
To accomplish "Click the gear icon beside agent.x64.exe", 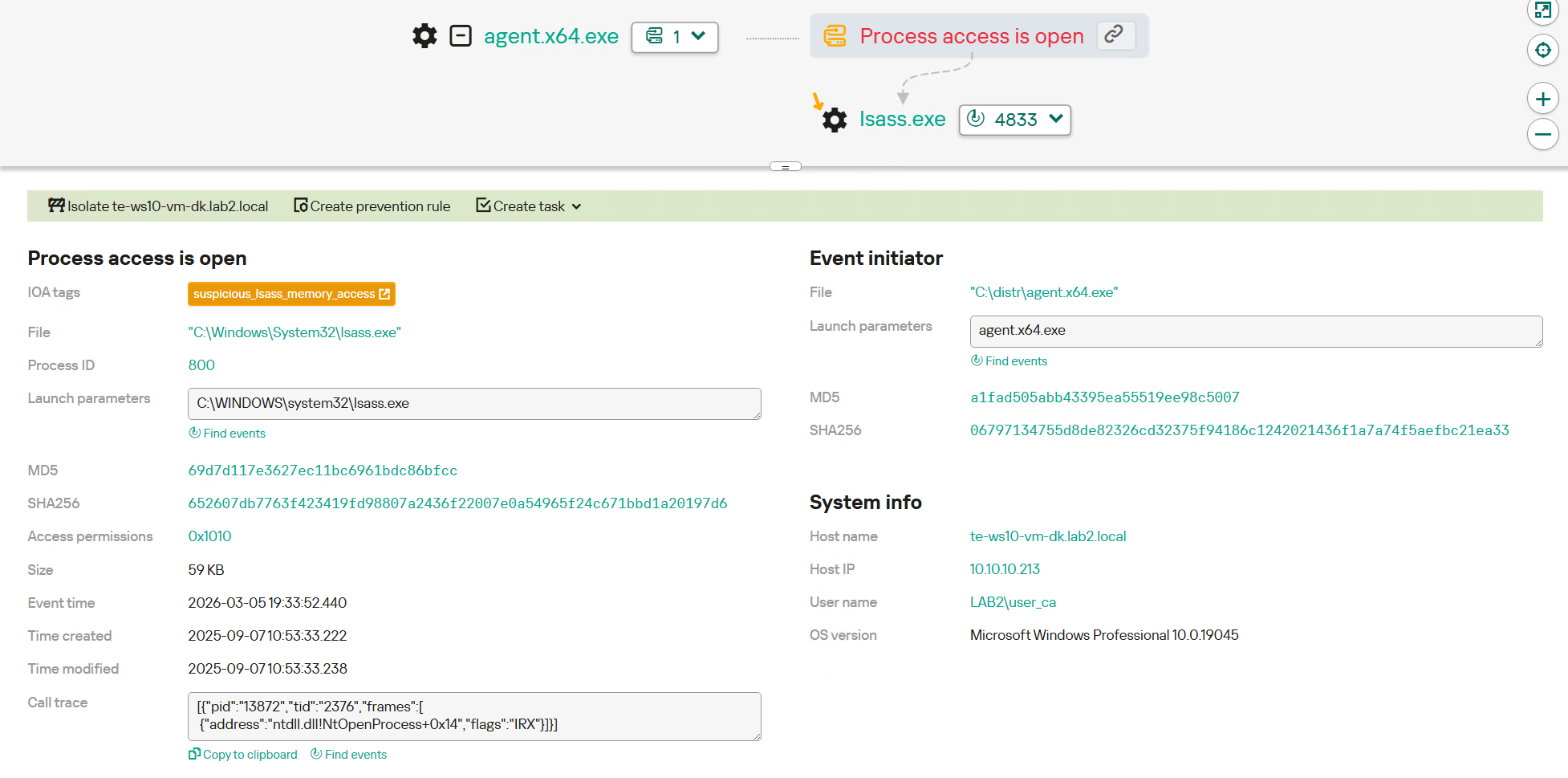I will click(x=424, y=36).
